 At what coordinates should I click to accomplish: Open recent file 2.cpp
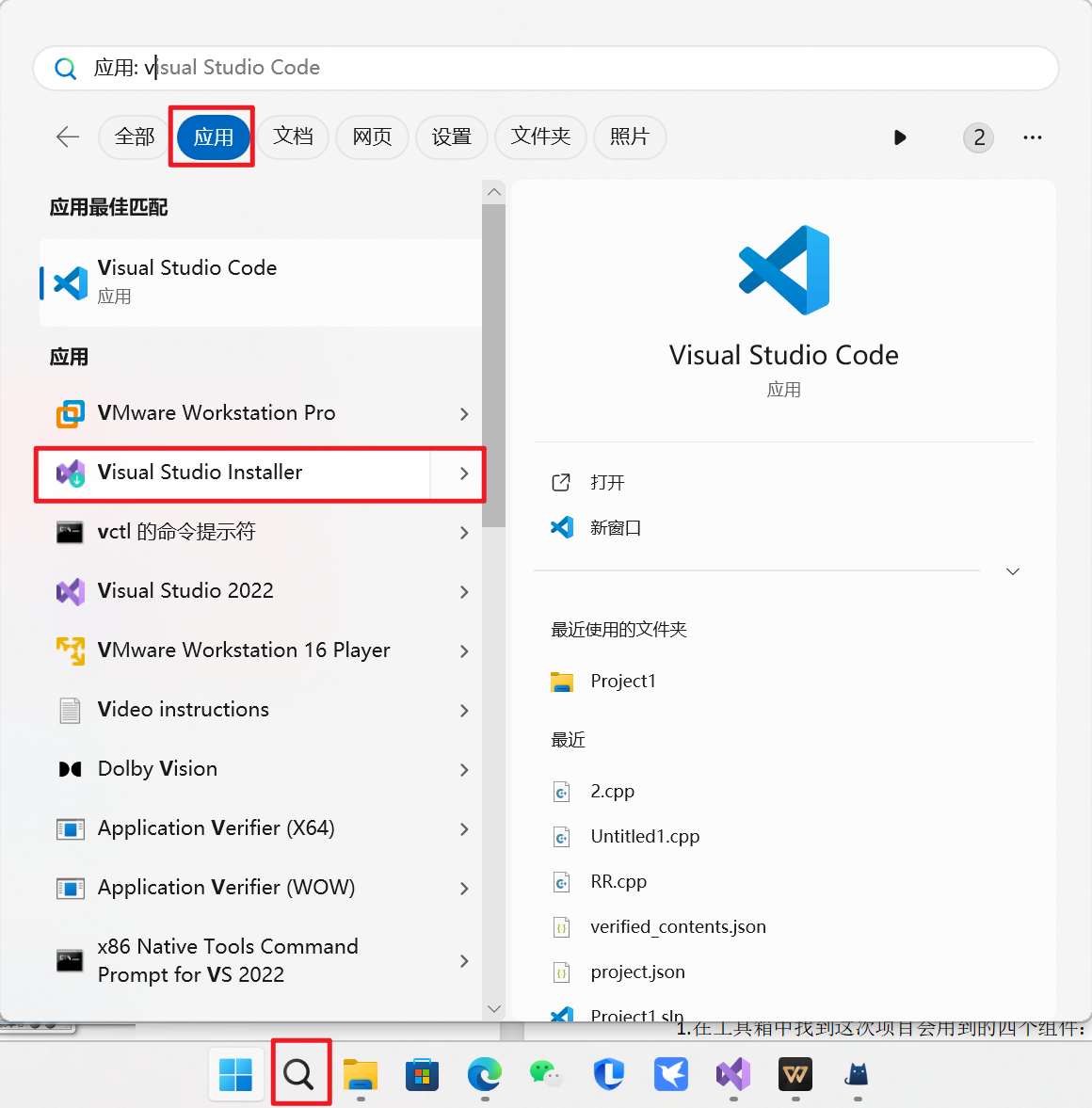point(612,792)
